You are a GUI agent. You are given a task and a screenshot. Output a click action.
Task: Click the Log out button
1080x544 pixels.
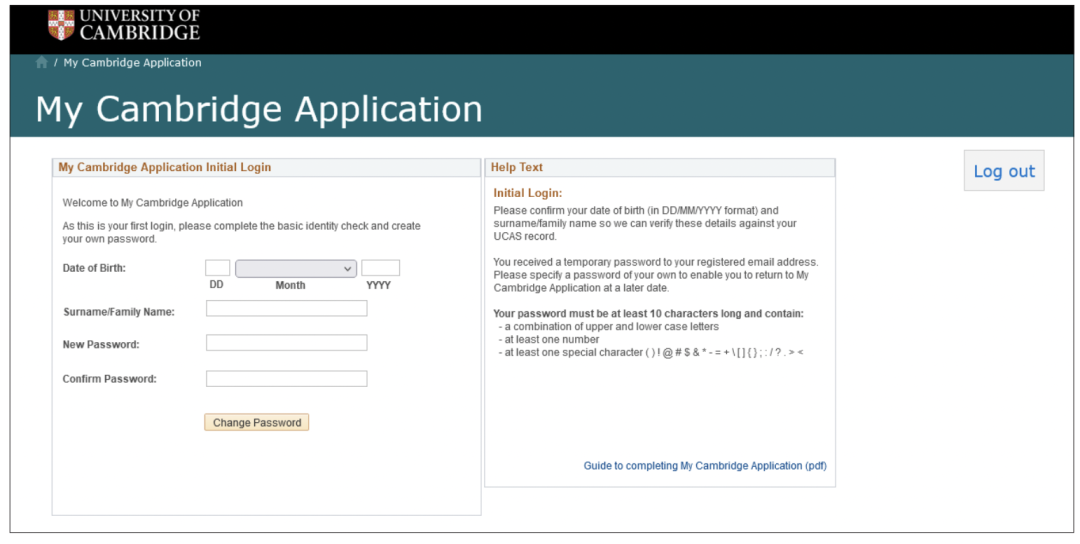click(x=1003, y=171)
